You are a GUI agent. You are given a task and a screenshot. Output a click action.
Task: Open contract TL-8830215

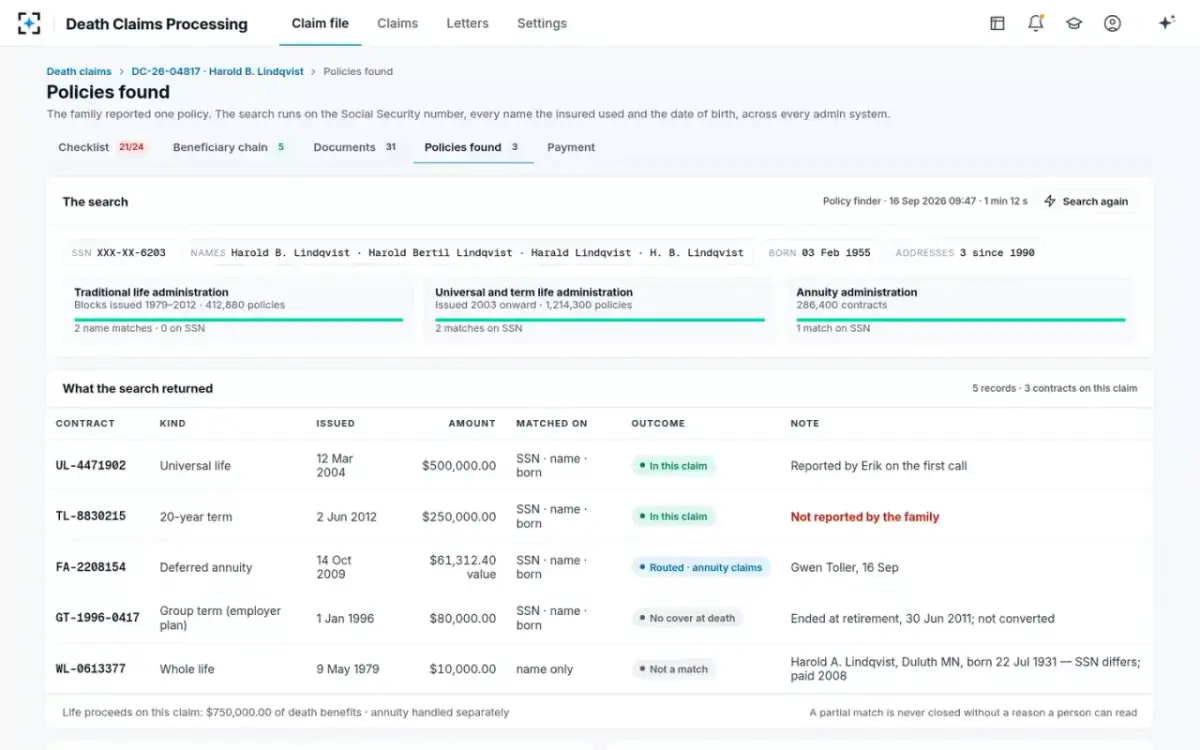point(91,517)
